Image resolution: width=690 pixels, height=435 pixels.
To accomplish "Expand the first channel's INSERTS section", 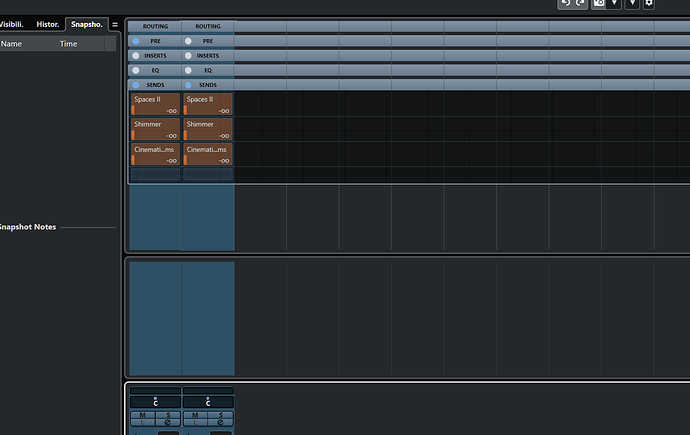I will coord(155,56).
